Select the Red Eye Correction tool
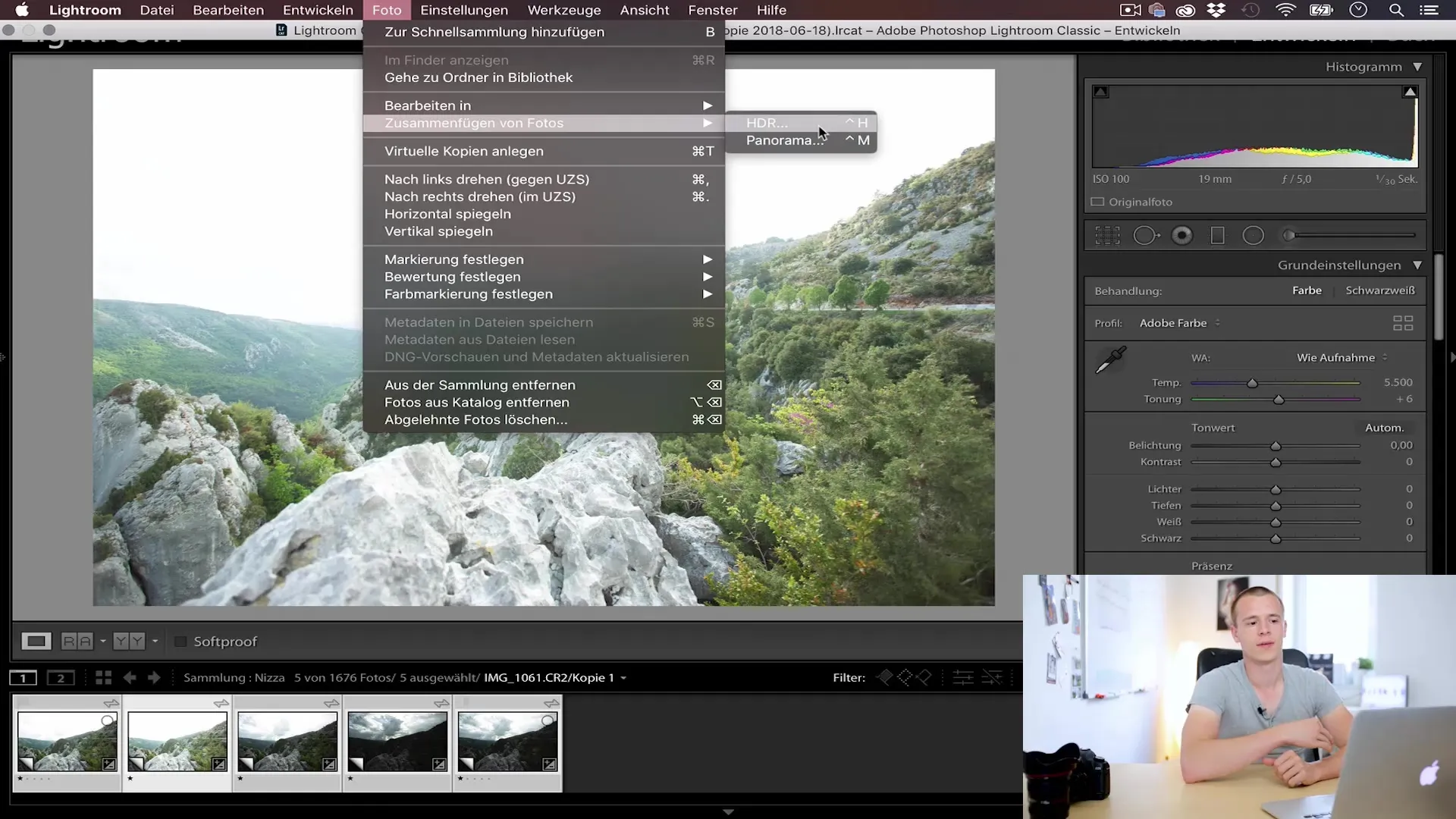 (x=1181, y=236)
